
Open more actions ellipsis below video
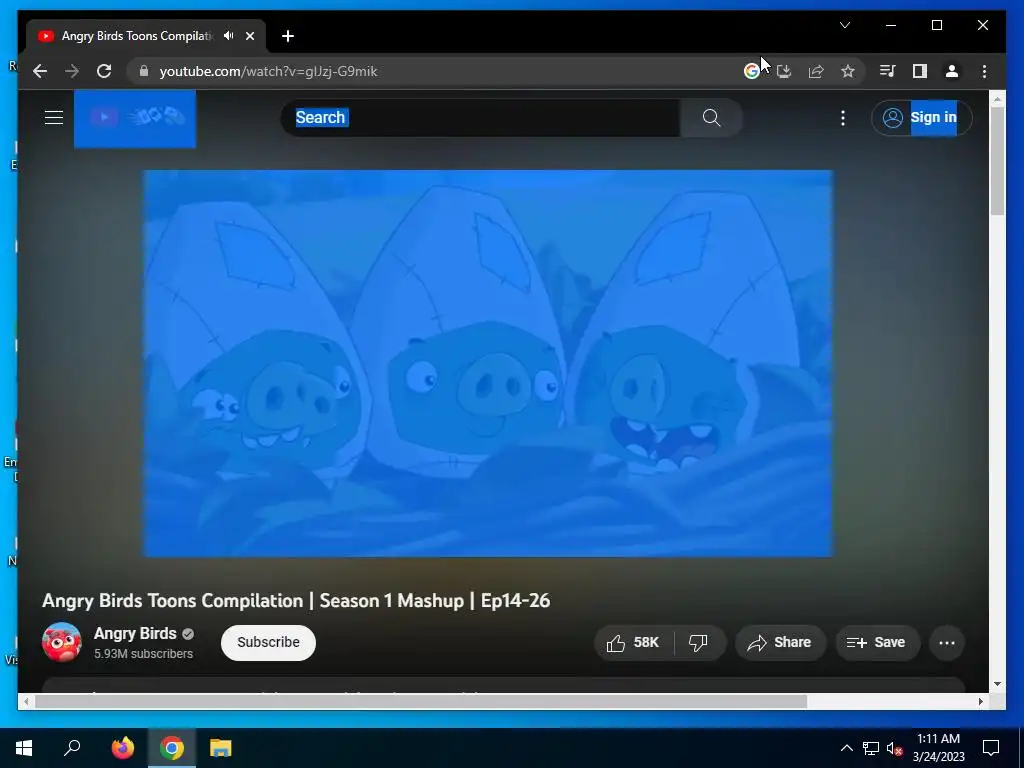click(946, 643)
